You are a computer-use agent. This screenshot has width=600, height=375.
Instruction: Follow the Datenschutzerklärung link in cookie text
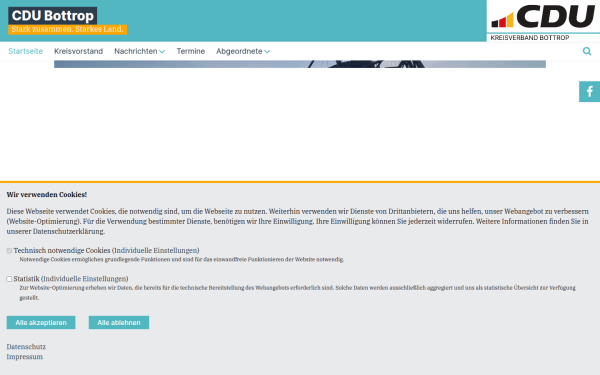68,232
